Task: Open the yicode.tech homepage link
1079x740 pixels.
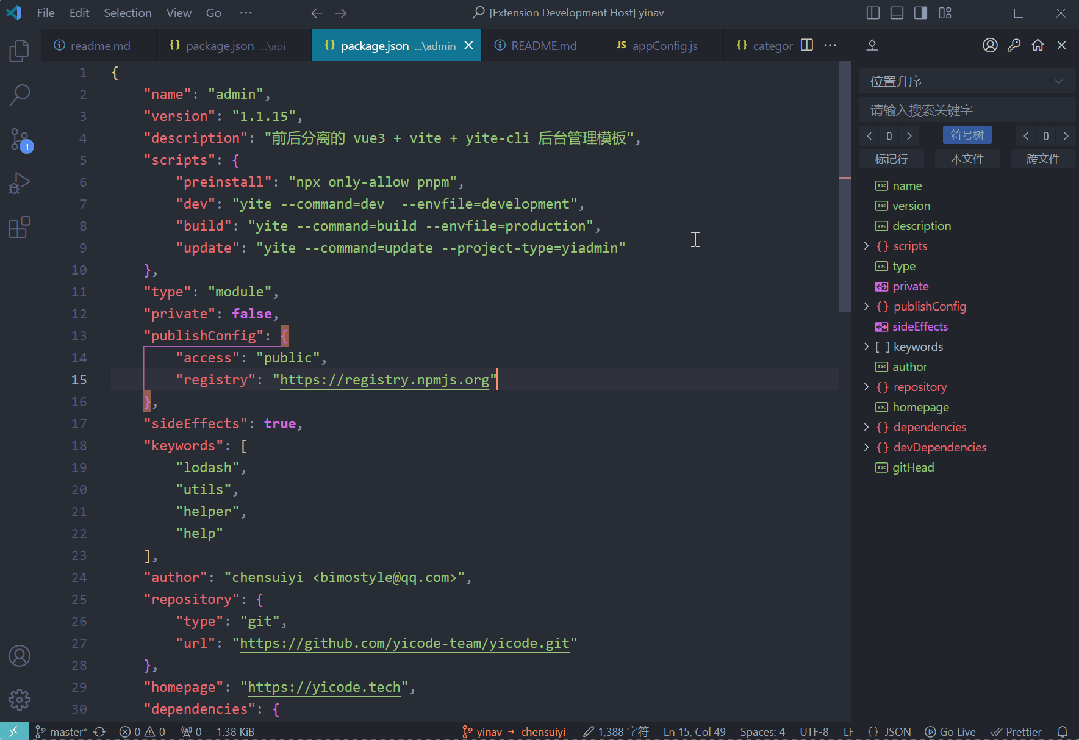Action: [x=323, y=687]
